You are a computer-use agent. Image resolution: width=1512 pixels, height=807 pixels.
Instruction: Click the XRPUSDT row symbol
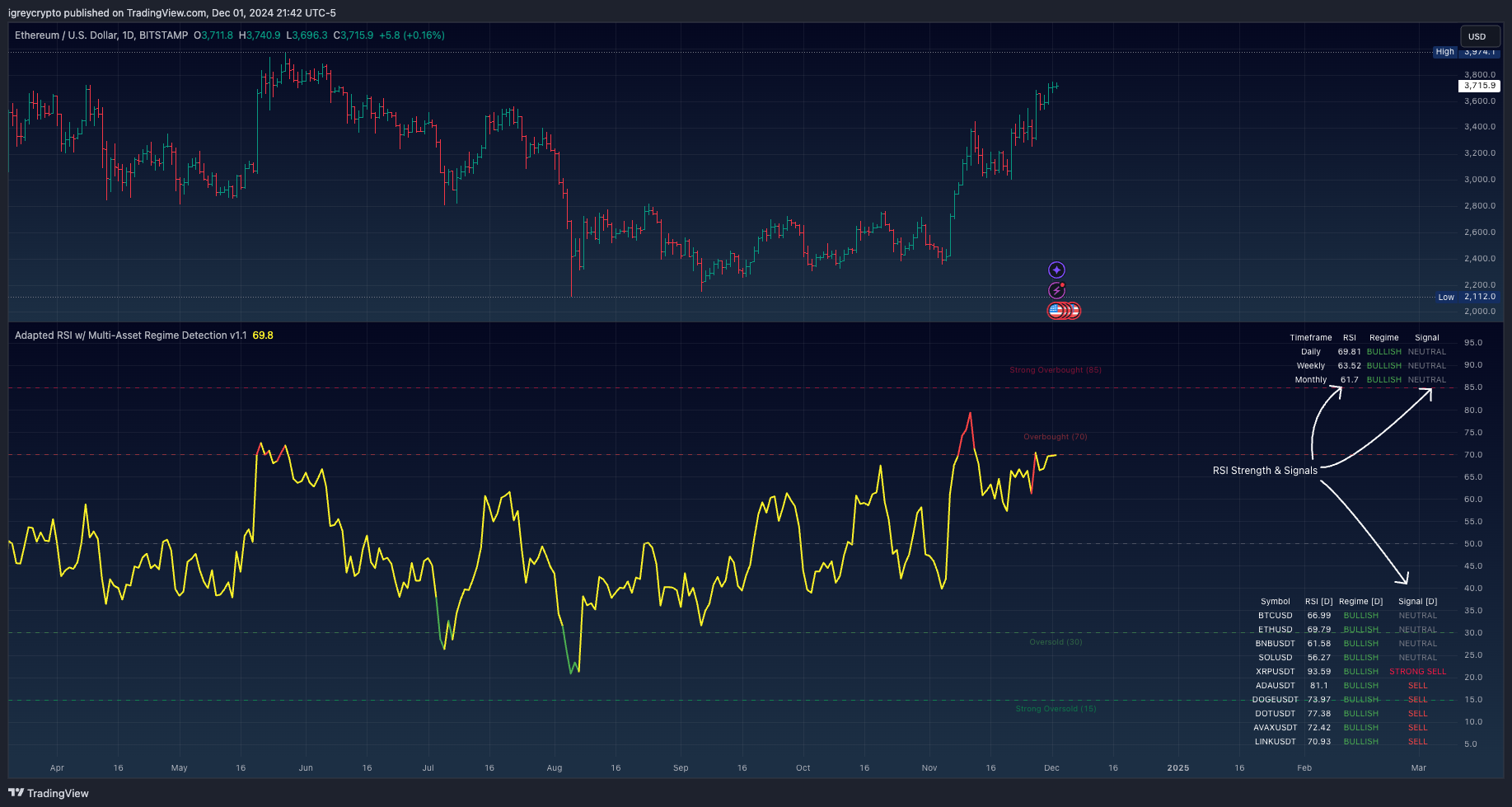(1276, 672)
